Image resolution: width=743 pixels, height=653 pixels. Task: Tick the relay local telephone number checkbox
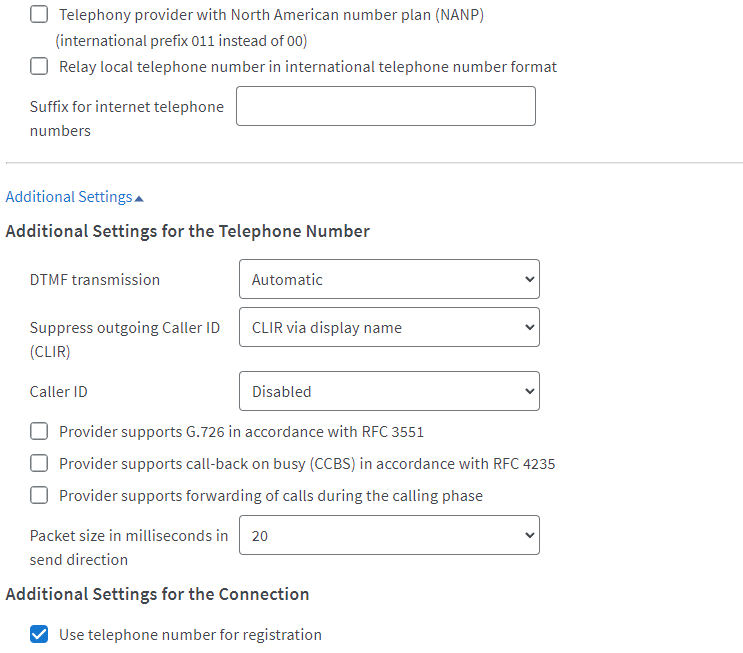click(39, 67)
